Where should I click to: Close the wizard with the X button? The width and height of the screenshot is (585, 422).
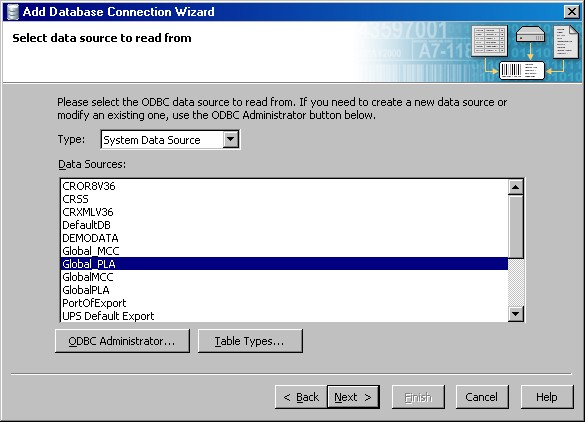[x=571, y=12]
